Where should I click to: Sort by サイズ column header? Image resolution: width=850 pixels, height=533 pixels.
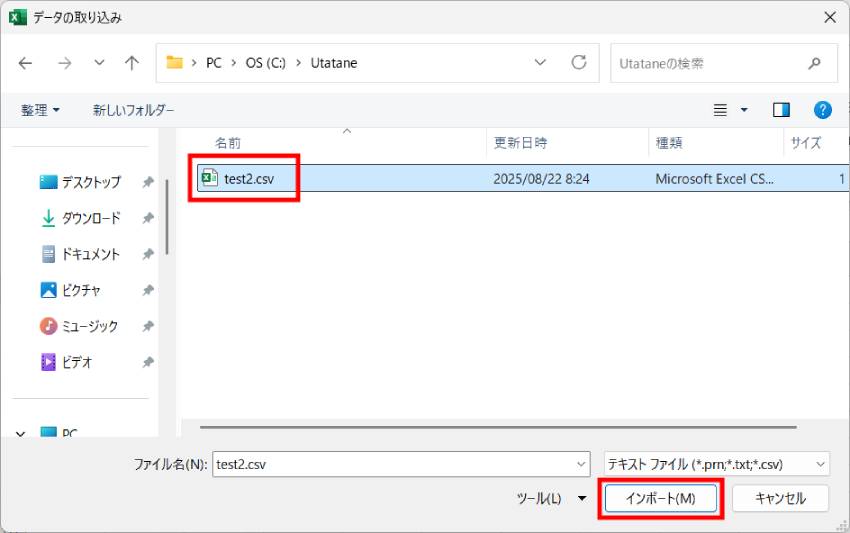coord(806,143)
